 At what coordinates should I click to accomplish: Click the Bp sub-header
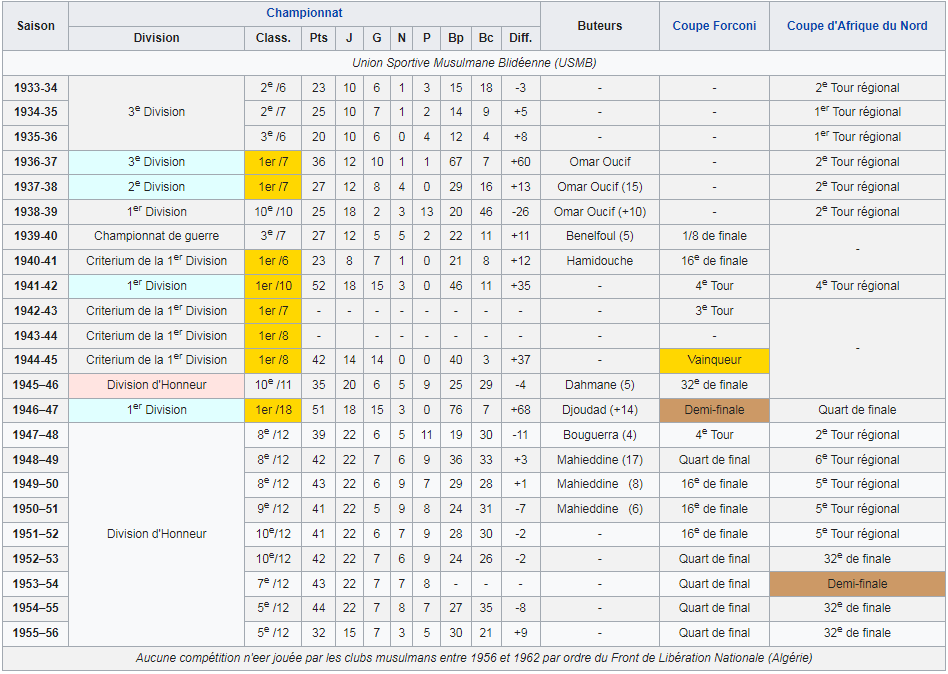tap(456, 37)
